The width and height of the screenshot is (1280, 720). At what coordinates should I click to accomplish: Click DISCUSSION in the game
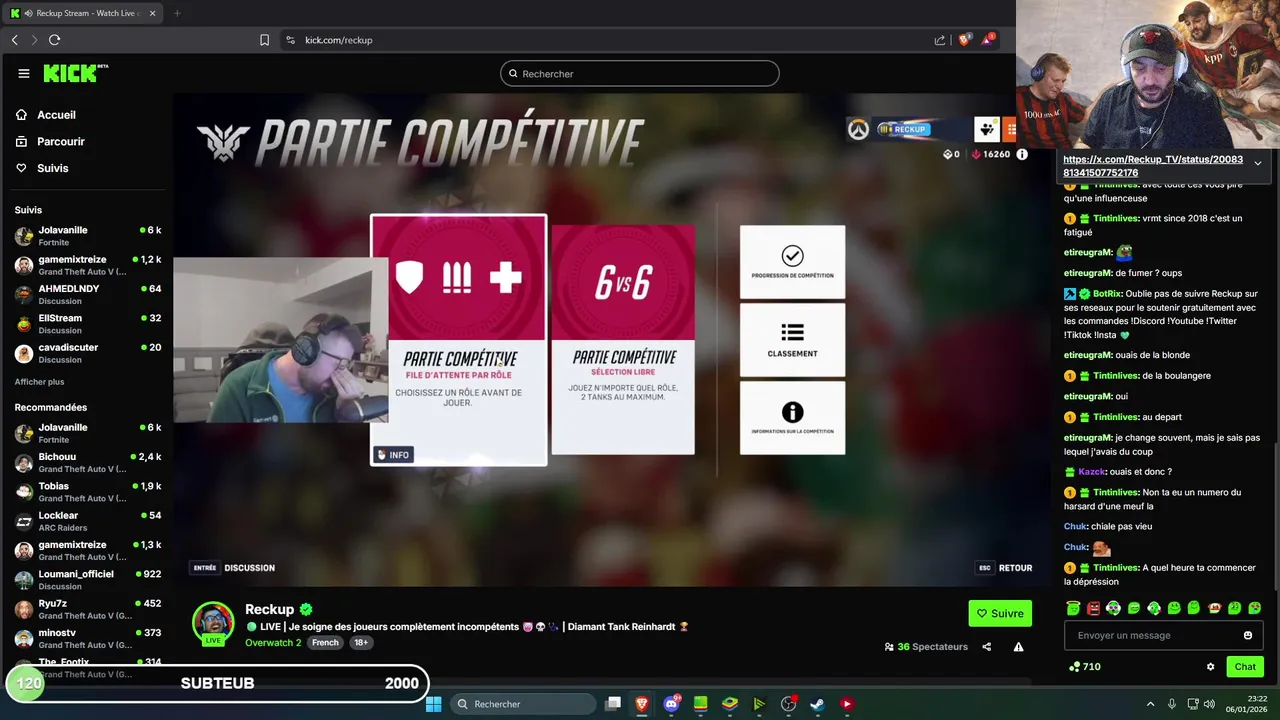pos(233,568)
